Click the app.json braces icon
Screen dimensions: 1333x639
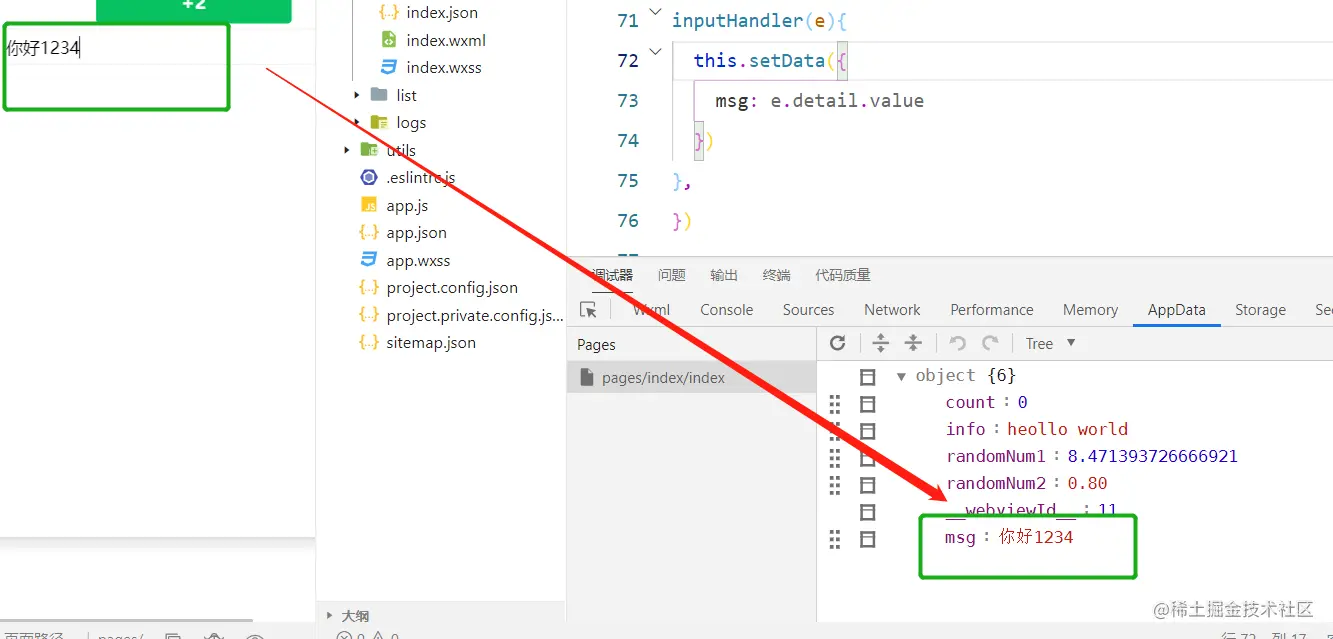click(369, 232)
